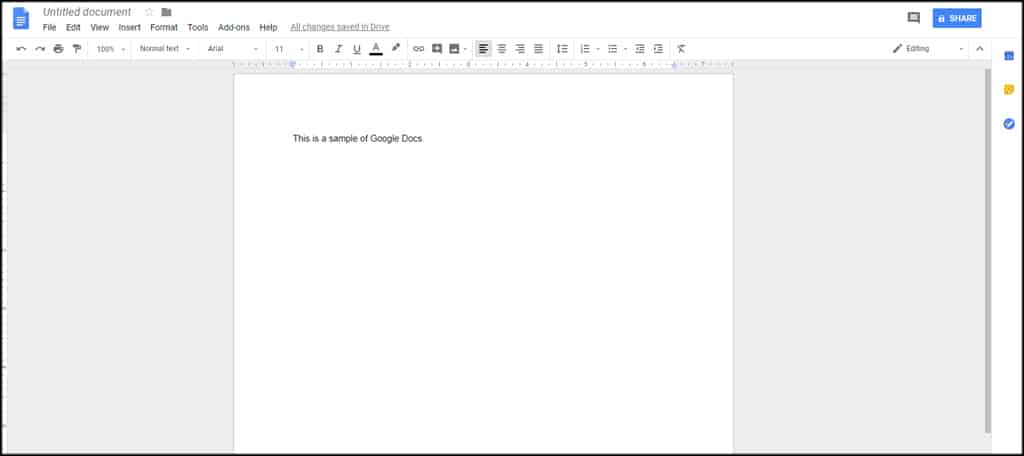
Task: Open the Arial font dropdown
Action: (x=232, y=48)
